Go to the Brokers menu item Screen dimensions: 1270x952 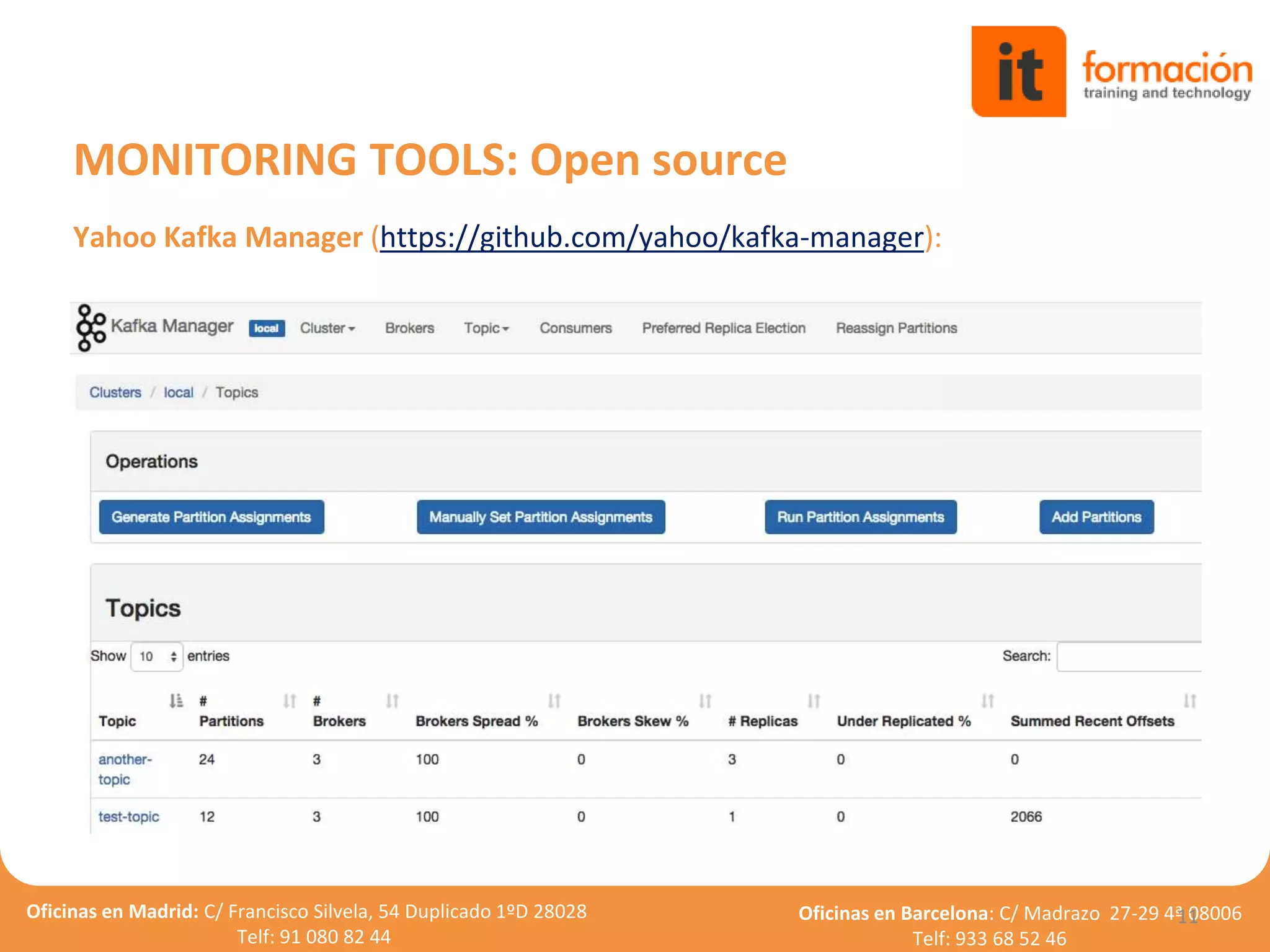click(x=409, y=328)
